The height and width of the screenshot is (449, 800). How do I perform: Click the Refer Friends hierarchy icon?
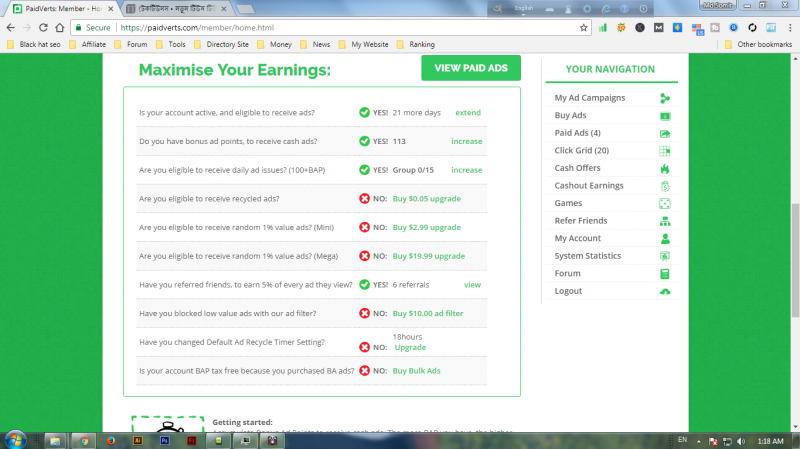(665, 221)
